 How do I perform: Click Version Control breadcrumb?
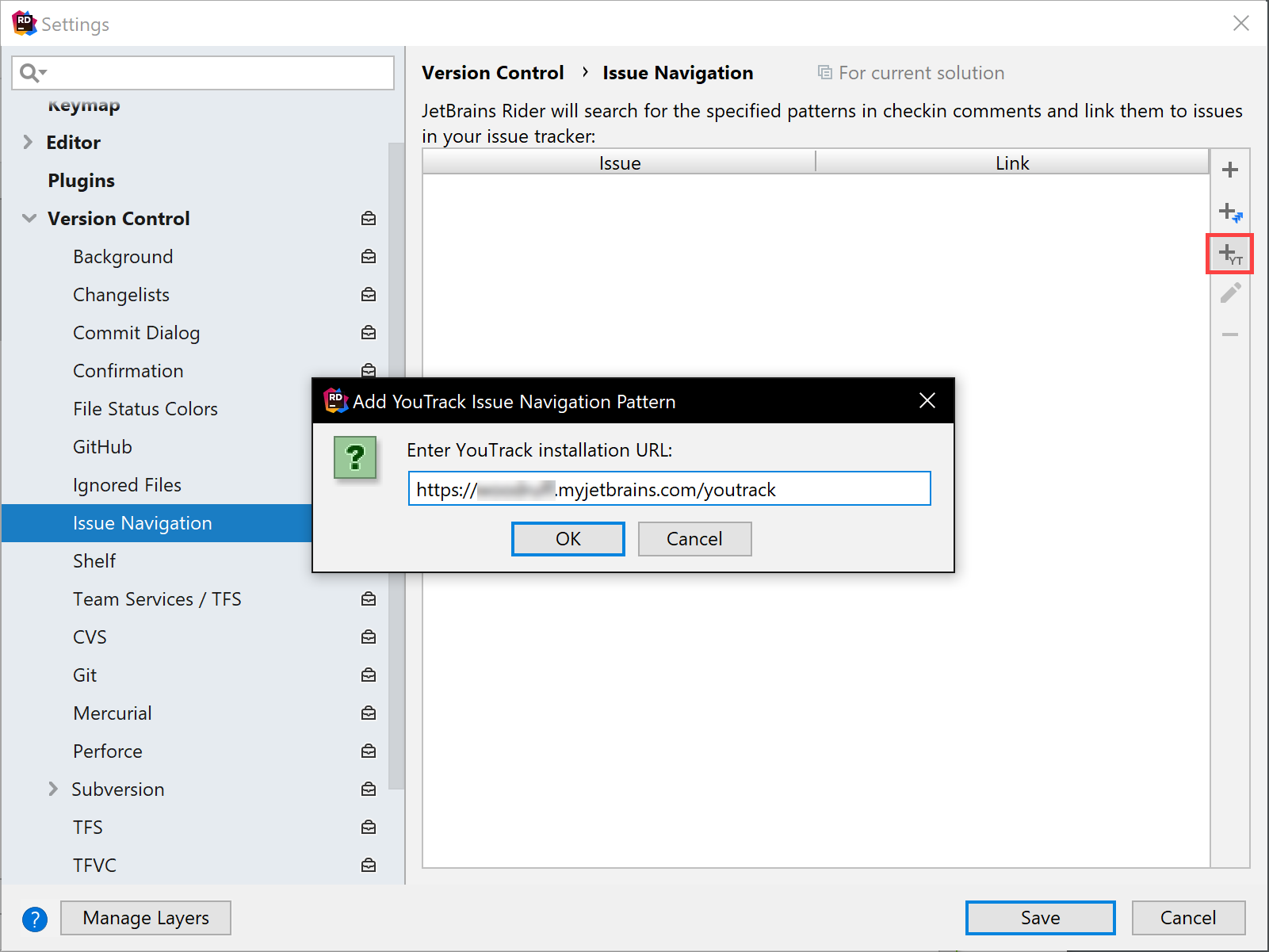492,73
